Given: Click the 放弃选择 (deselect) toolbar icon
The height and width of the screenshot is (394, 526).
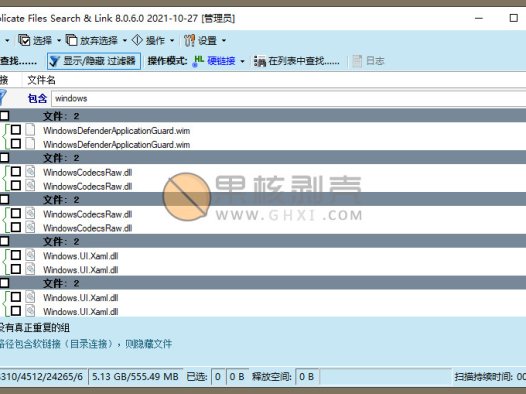Looking at the screenshot, I should coord(71,40).
